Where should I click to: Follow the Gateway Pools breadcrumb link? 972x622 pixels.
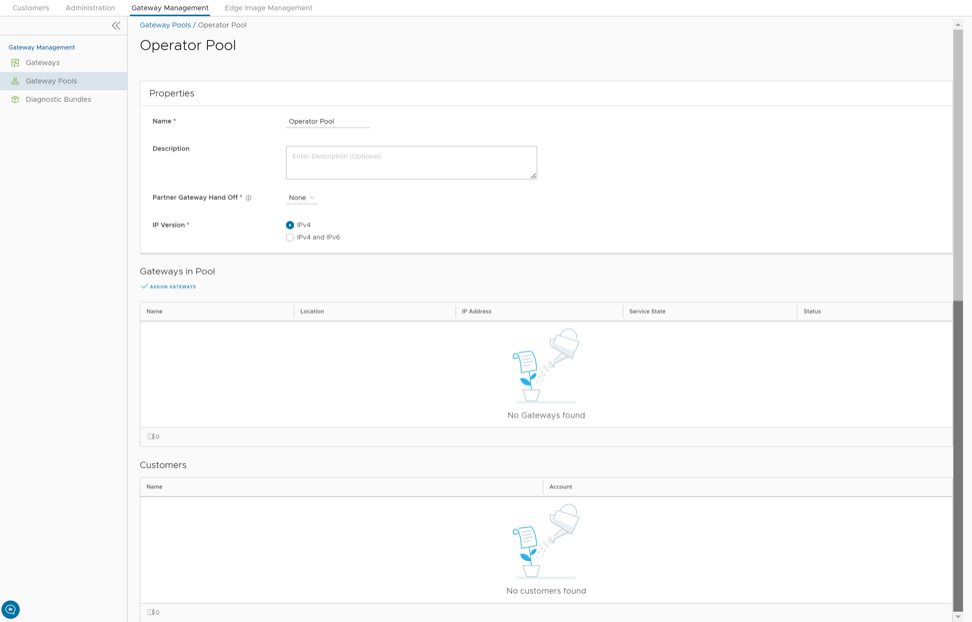165,25
